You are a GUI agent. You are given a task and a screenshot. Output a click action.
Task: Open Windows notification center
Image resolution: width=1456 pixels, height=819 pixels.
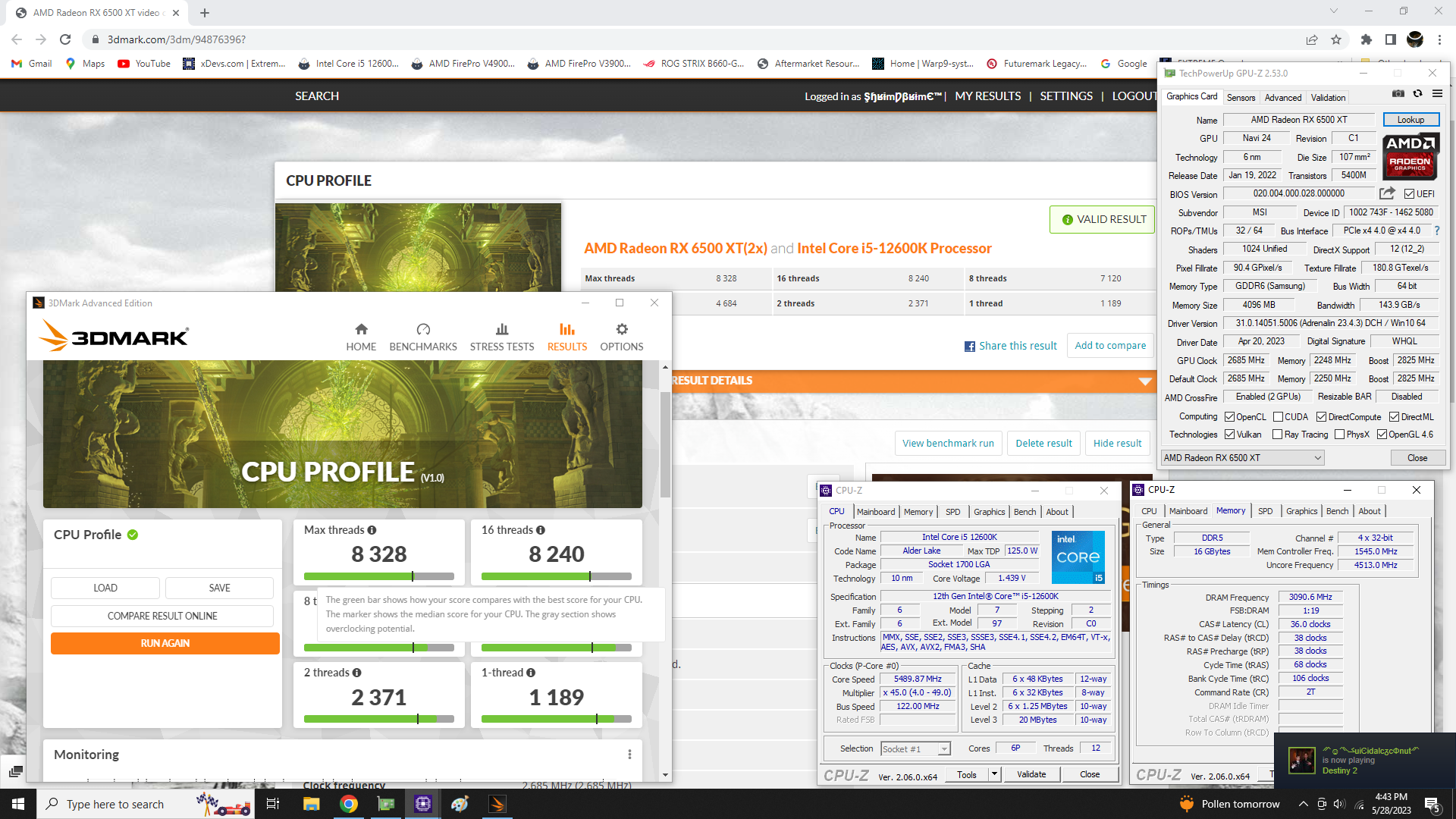coord(1432,804)
